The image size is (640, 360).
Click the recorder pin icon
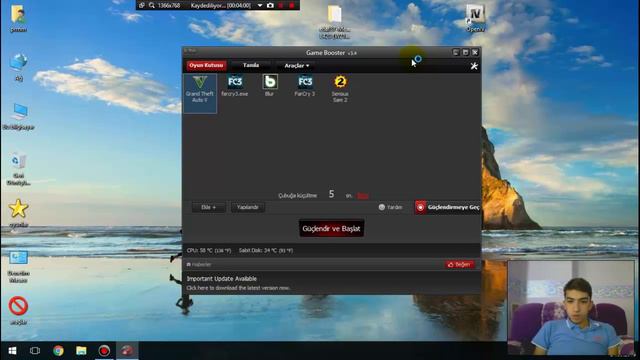[x=142, y=5]
